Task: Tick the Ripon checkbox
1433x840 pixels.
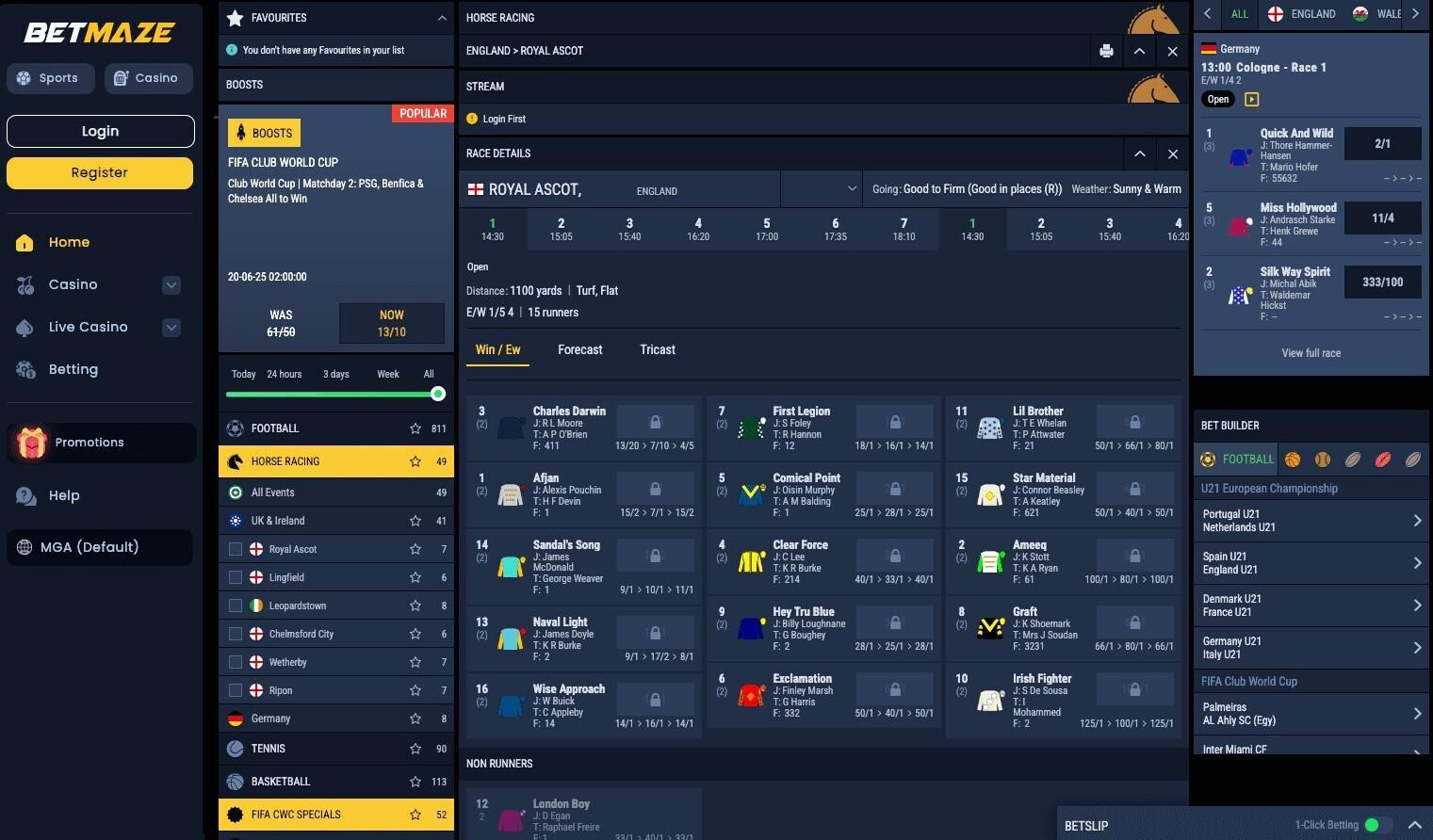Action: [236, 690]
